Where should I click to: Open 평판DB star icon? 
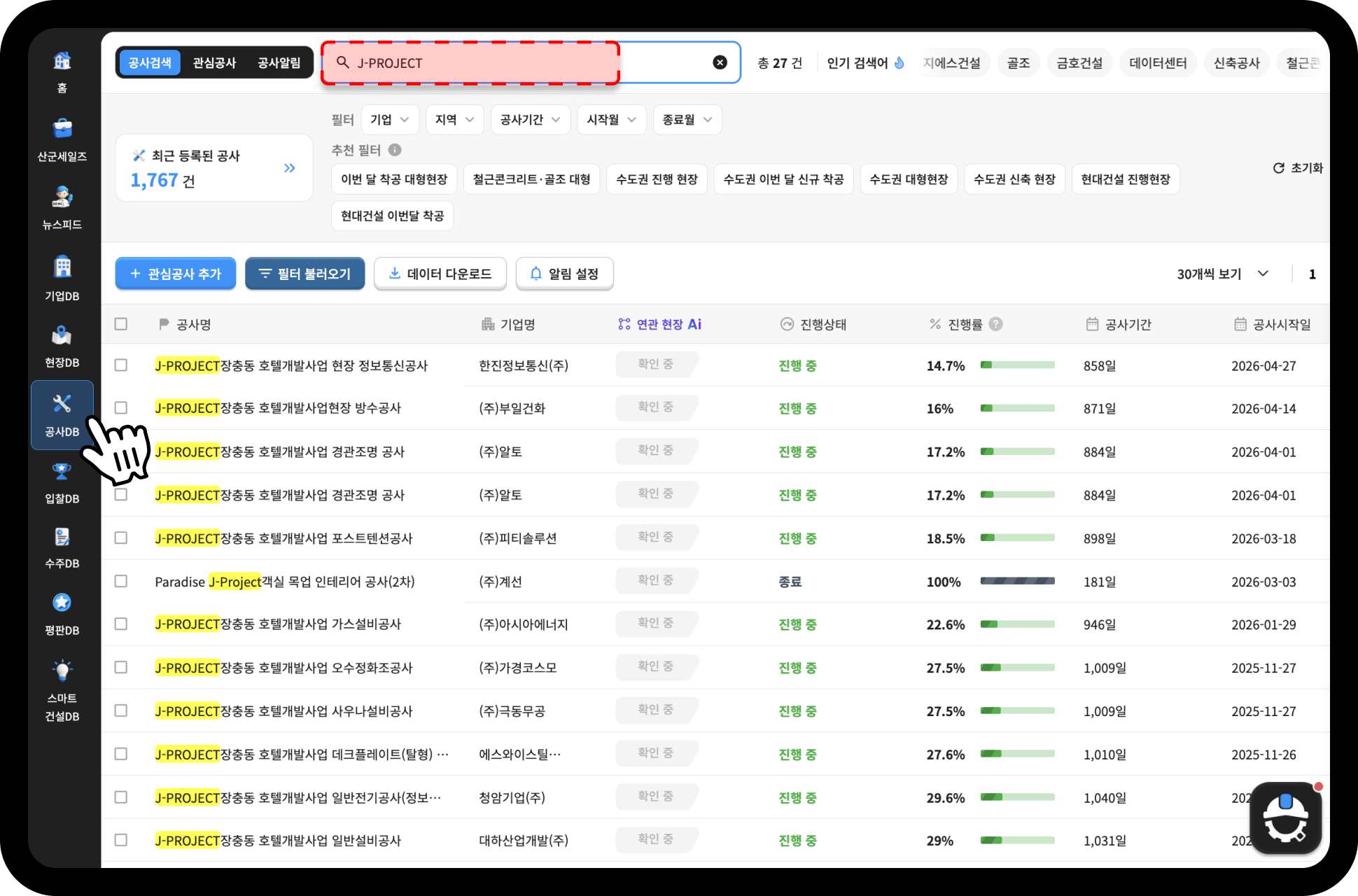pos(62,602)
